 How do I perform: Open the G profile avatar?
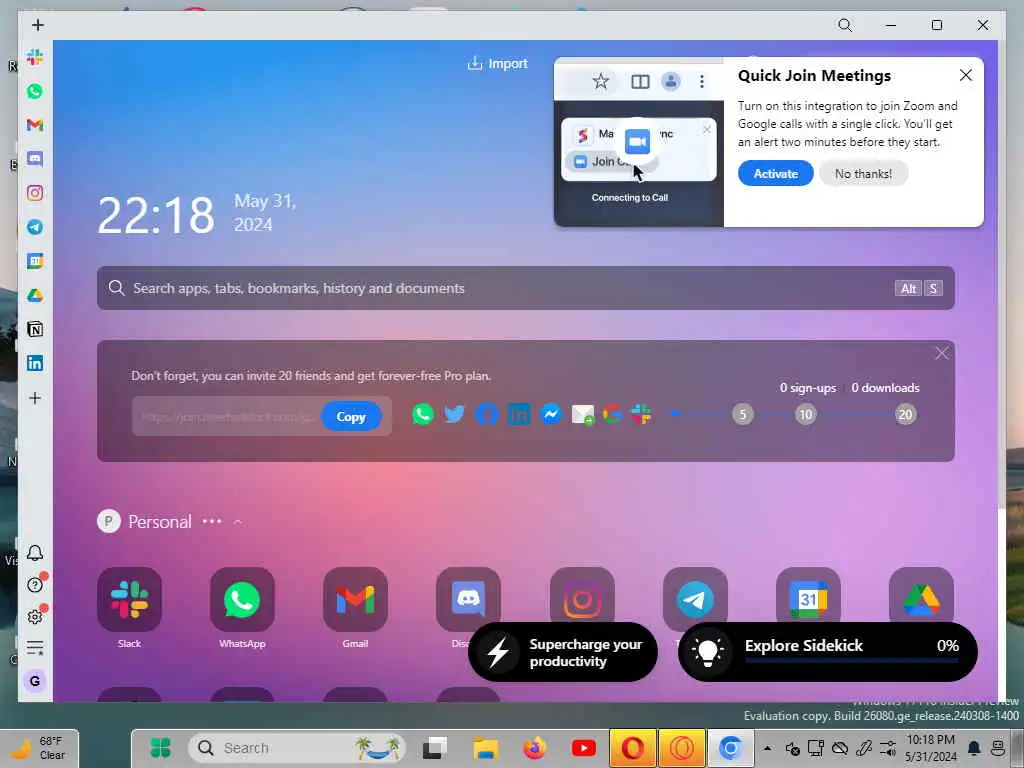click(x=35, y=681)
